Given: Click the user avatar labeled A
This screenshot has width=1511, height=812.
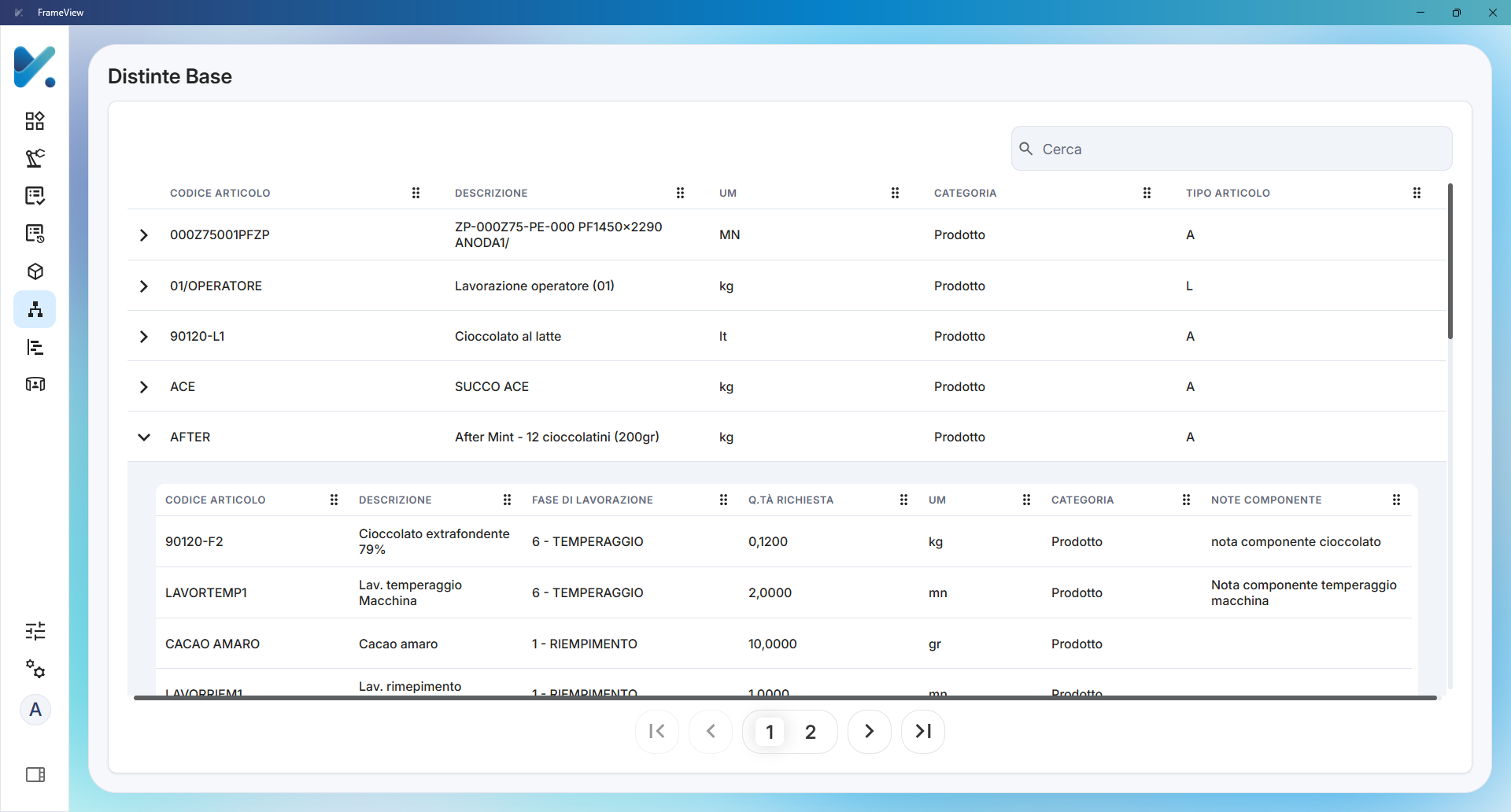Looking at the screenshot, I should pos(35,710).
